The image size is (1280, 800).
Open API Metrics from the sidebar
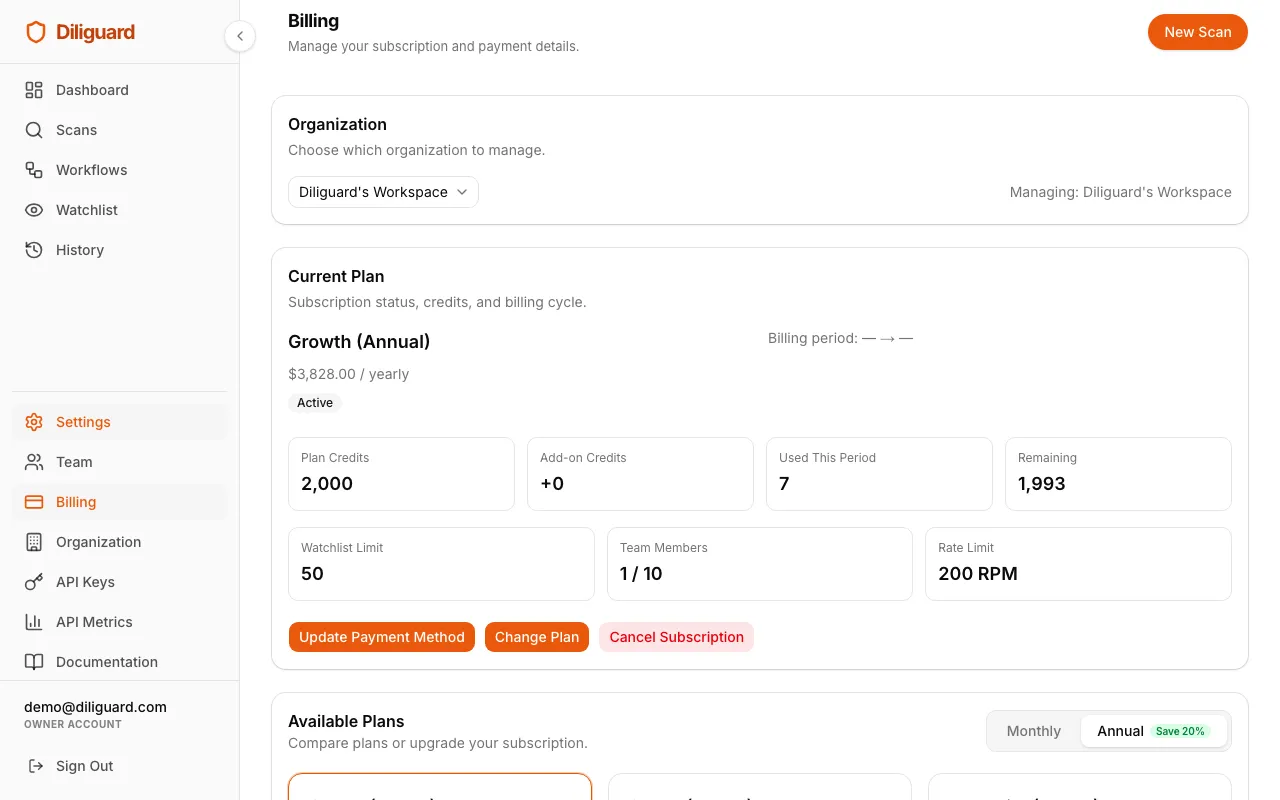[x=120, y=622]
